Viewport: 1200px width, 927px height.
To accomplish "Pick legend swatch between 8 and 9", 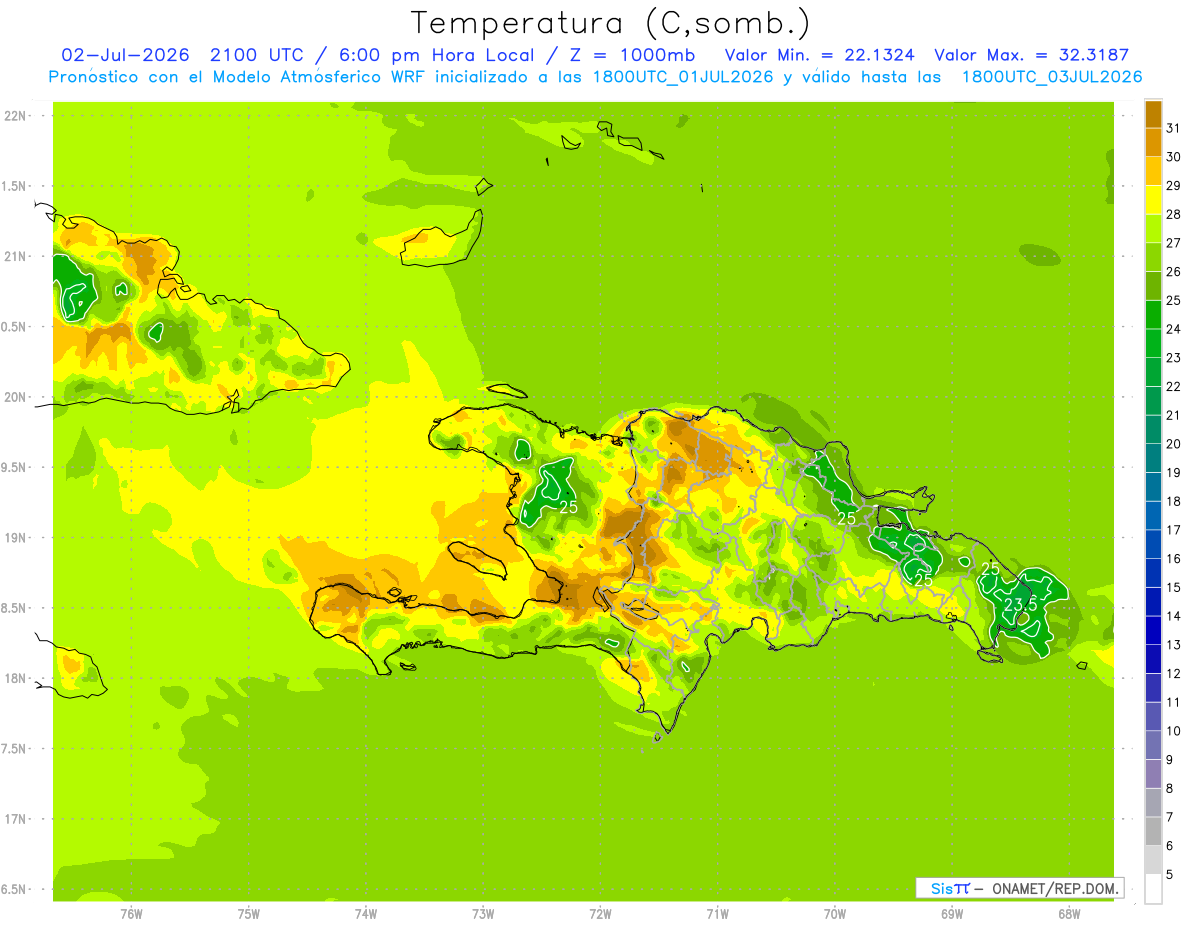I will pos(1153,774).
